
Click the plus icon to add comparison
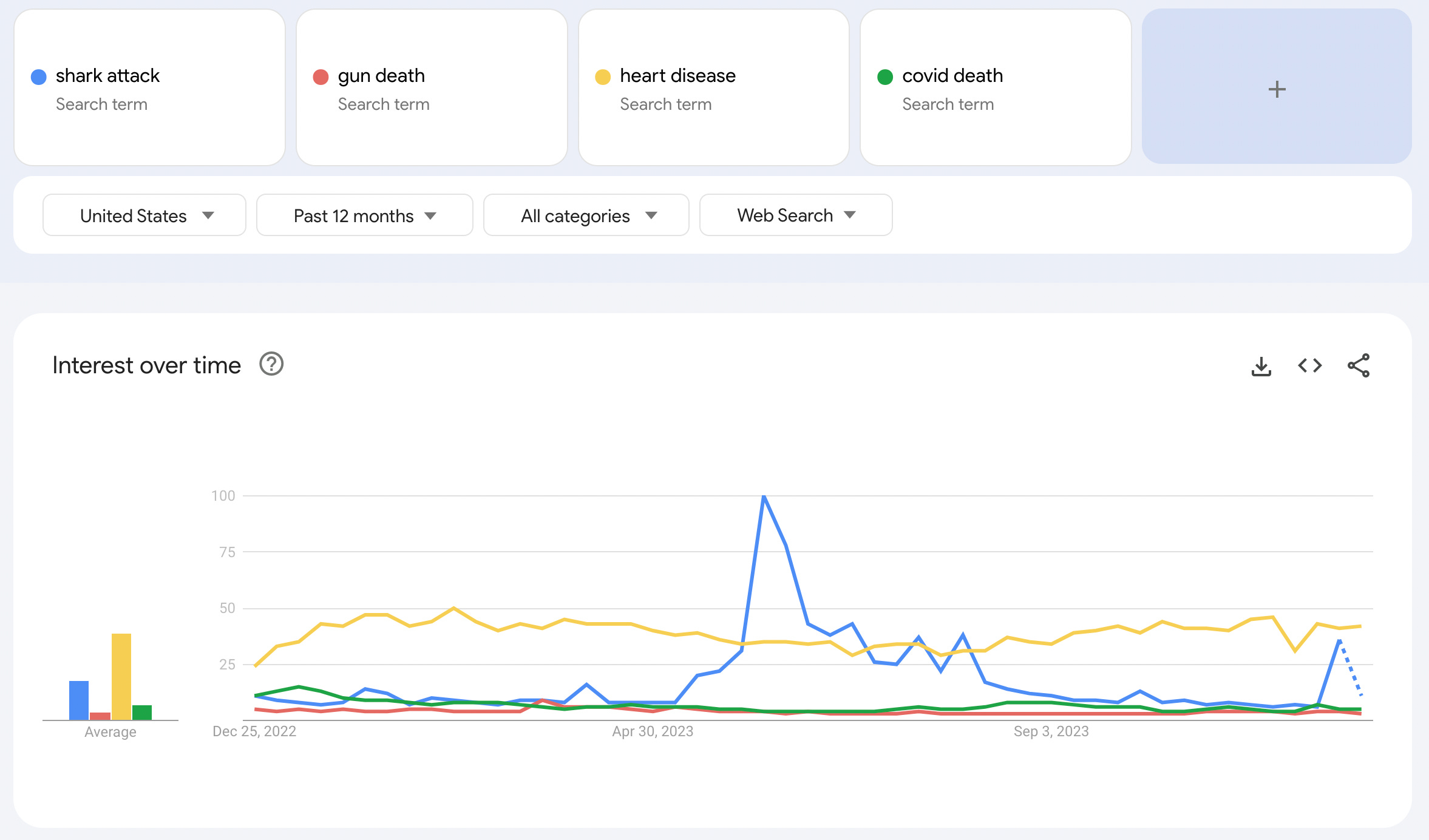click(x=1277, y=89)
